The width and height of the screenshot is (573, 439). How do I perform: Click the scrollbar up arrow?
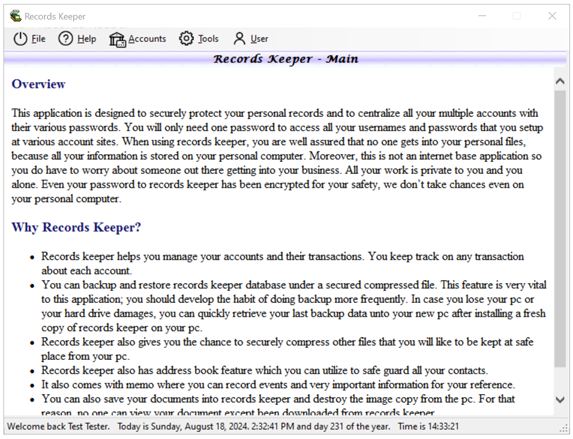click(560, 81)
